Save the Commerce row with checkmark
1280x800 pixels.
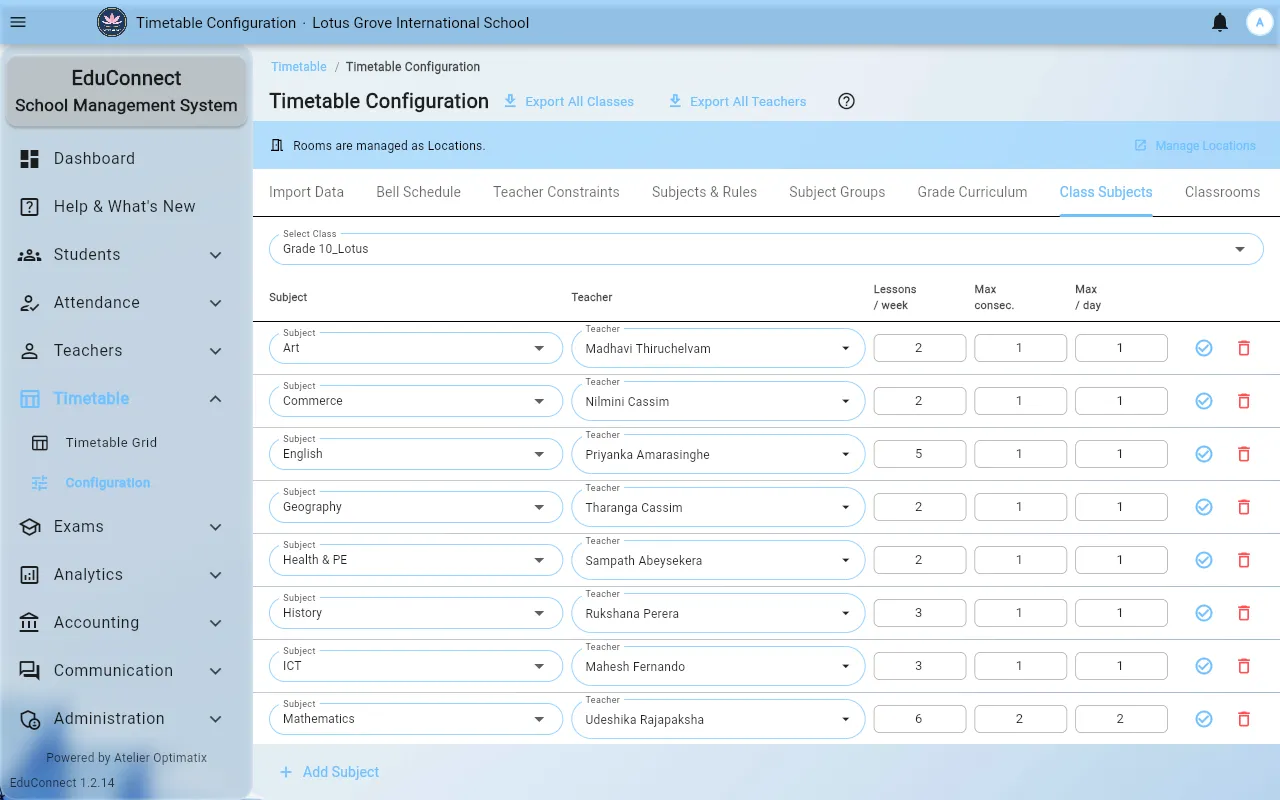coord(1204,401)
